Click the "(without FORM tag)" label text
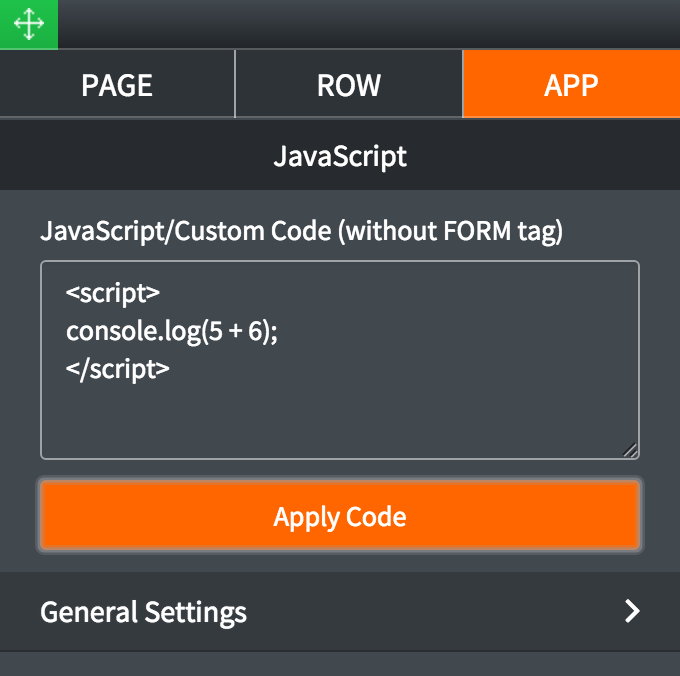The height and width of the screenshot is (676, 680). 451,232
